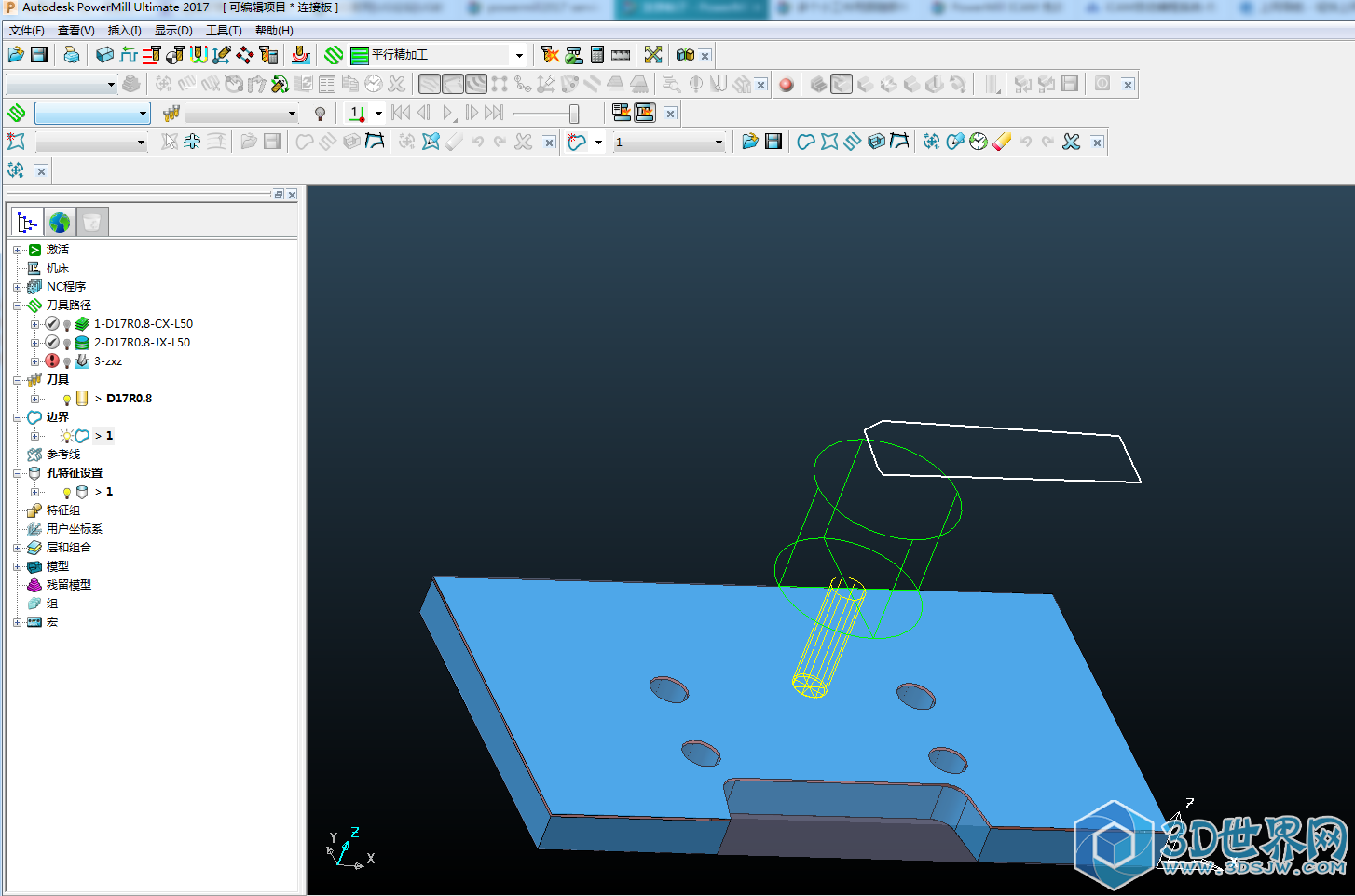Click the red simulation record button

tap(787, 85)
